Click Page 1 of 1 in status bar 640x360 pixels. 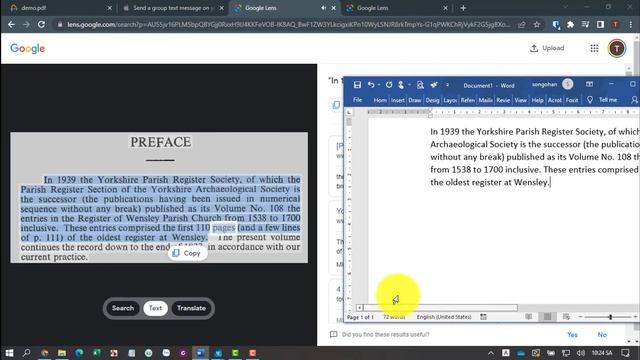click(360, 317)
